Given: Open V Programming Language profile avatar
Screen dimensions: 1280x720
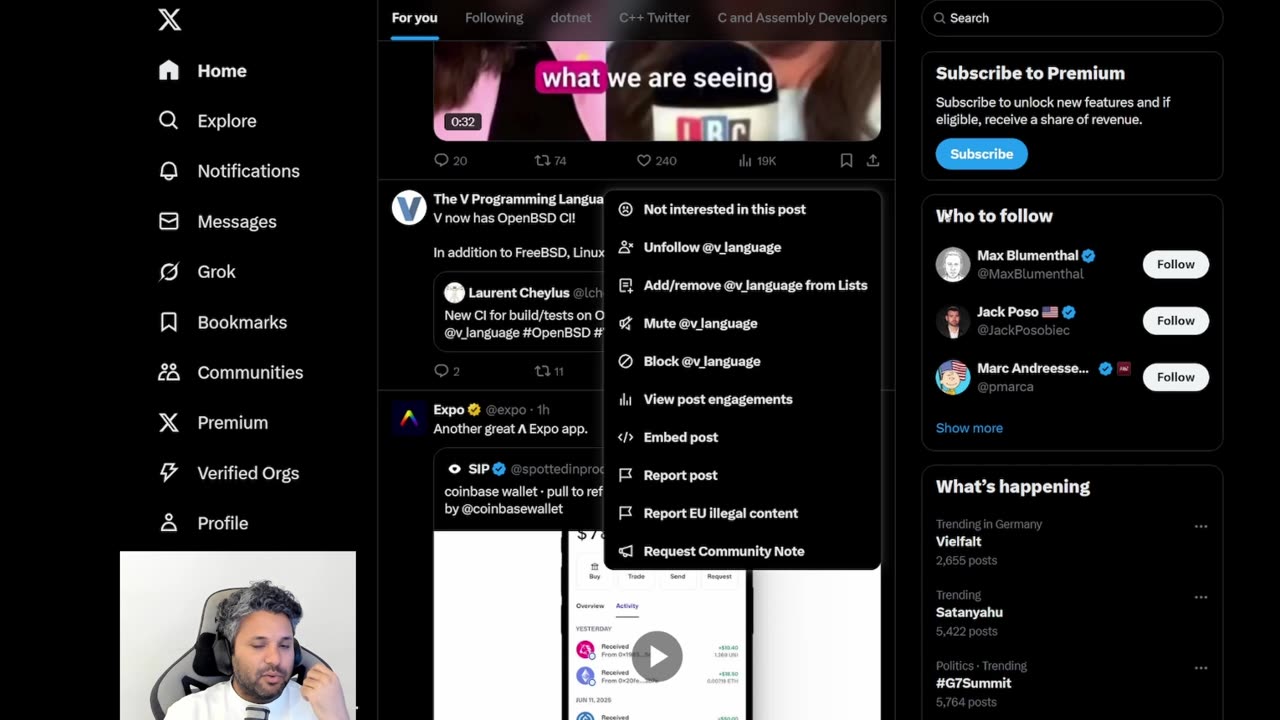Looking at the screenshot, I should pyautogui.click(x=409, y=208).
